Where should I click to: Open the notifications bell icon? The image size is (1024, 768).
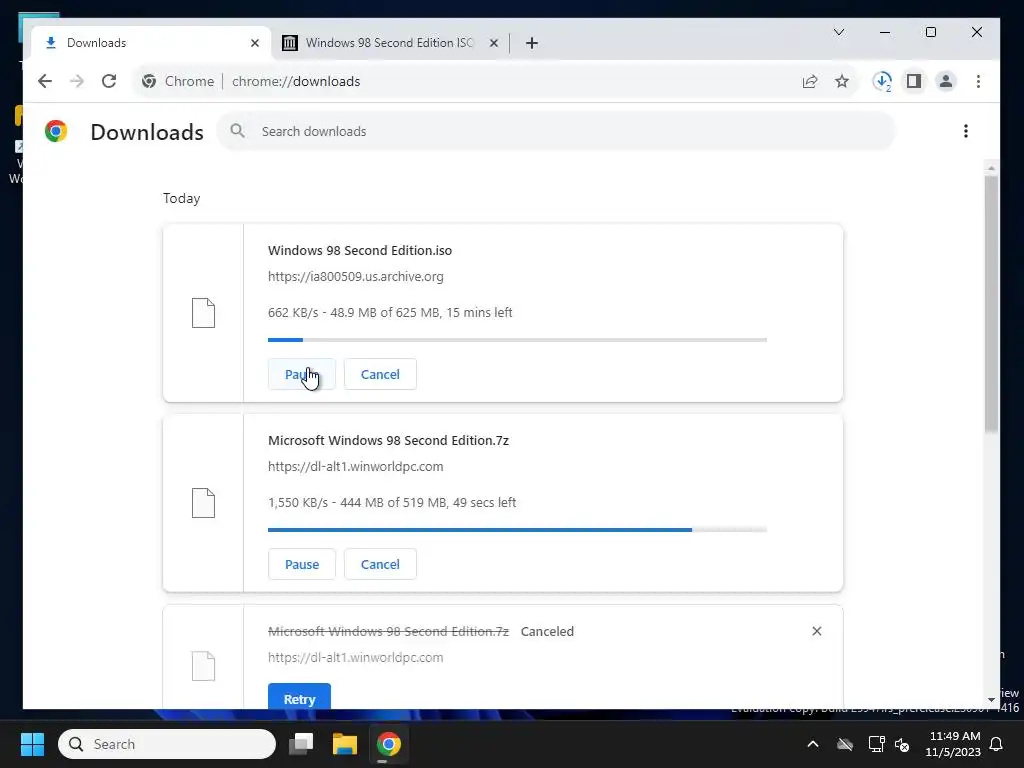(997, 744)
